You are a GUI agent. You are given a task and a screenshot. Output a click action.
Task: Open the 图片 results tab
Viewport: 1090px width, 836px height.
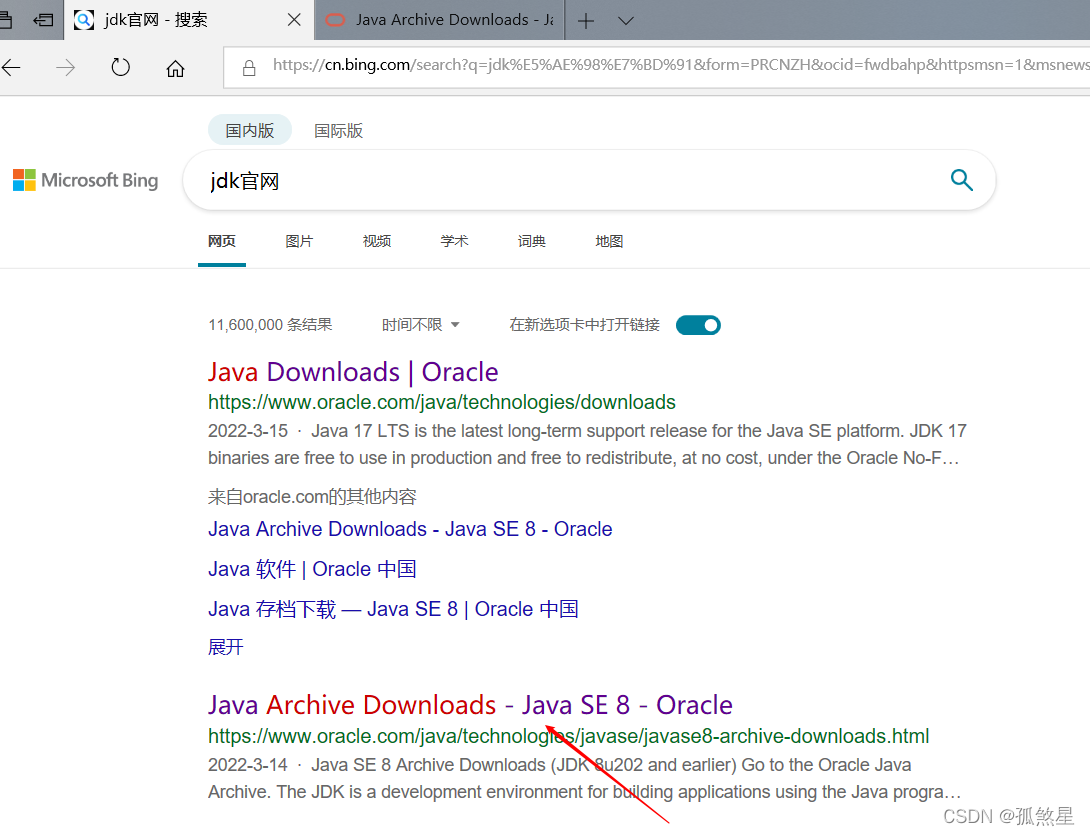(299, 241)
